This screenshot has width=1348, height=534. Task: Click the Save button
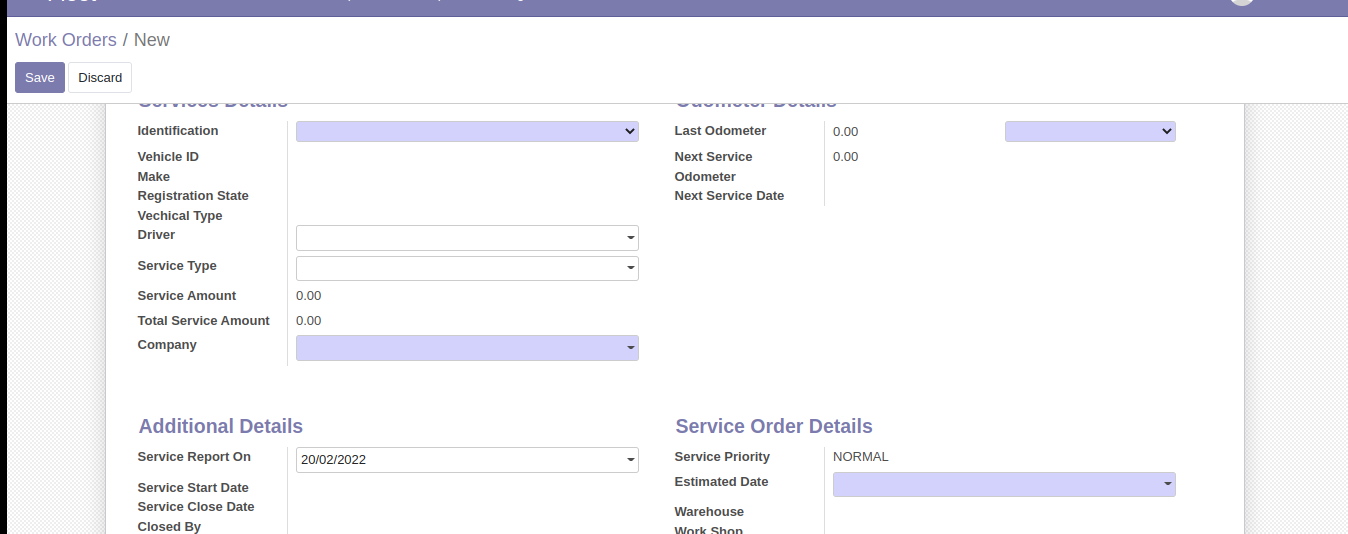pyautogui.click(x=40, y=78)
